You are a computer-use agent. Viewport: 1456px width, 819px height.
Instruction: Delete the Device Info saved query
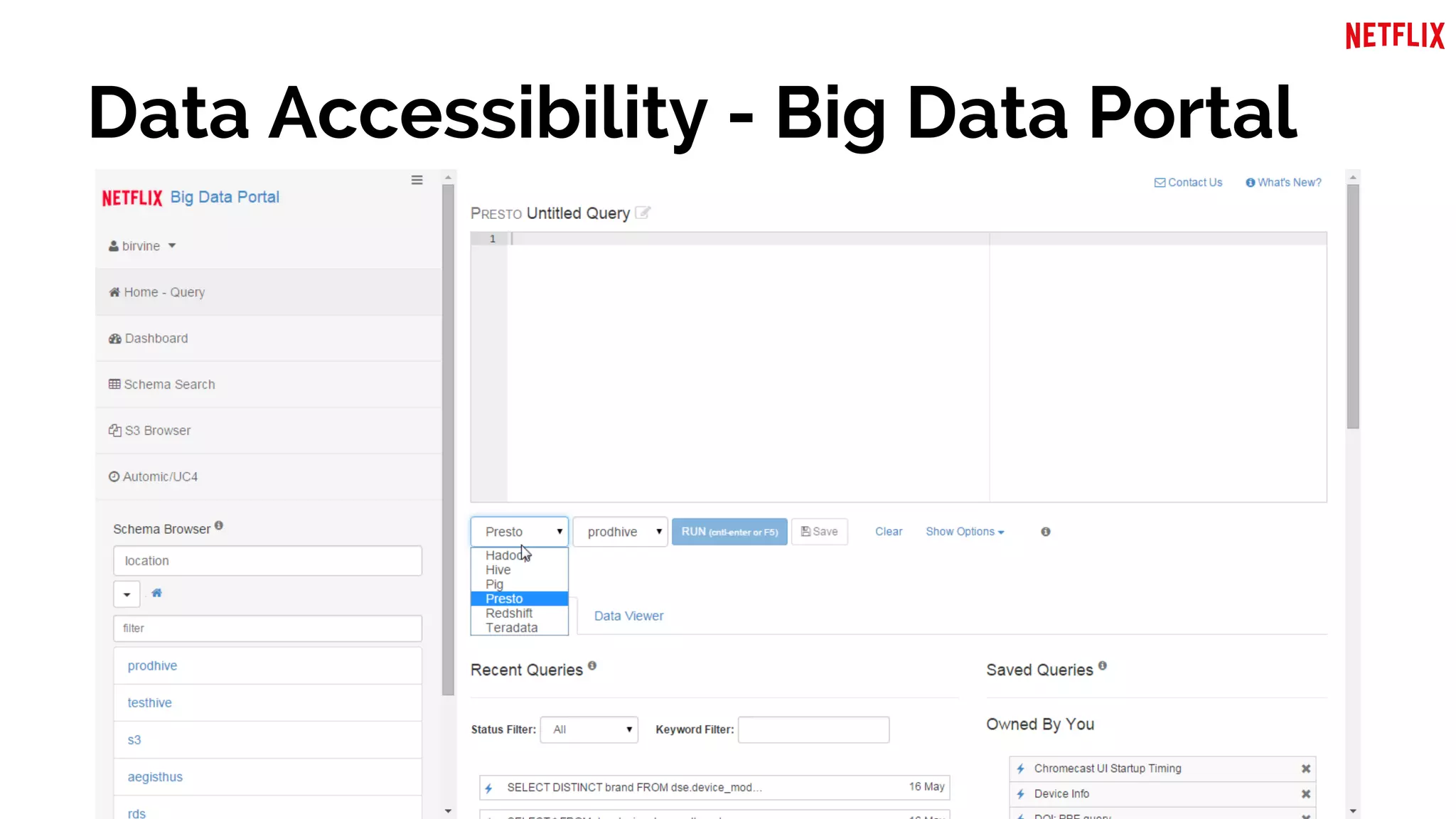click(1306, 794)
